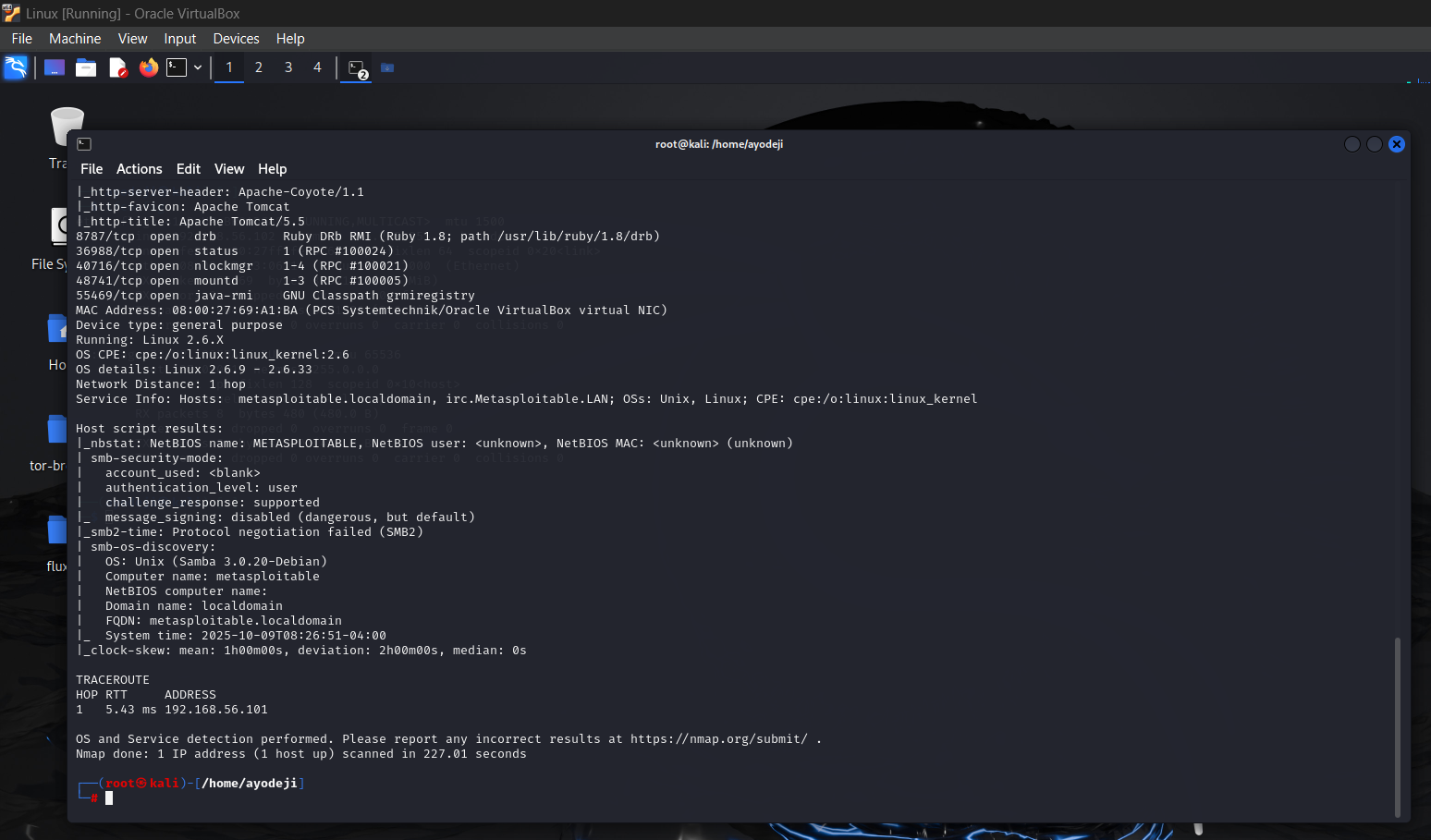
Task: Click the terminal window title bar icon
Action: point(84,144)
